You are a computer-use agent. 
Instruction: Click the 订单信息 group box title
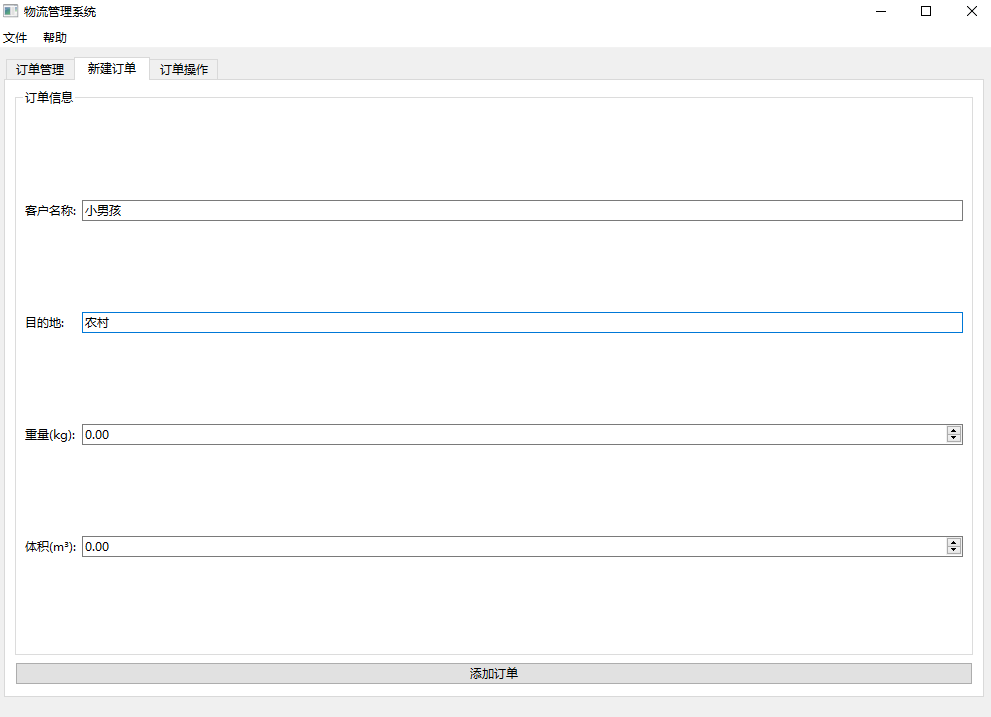pyautogui.click(x=49, y=98)
